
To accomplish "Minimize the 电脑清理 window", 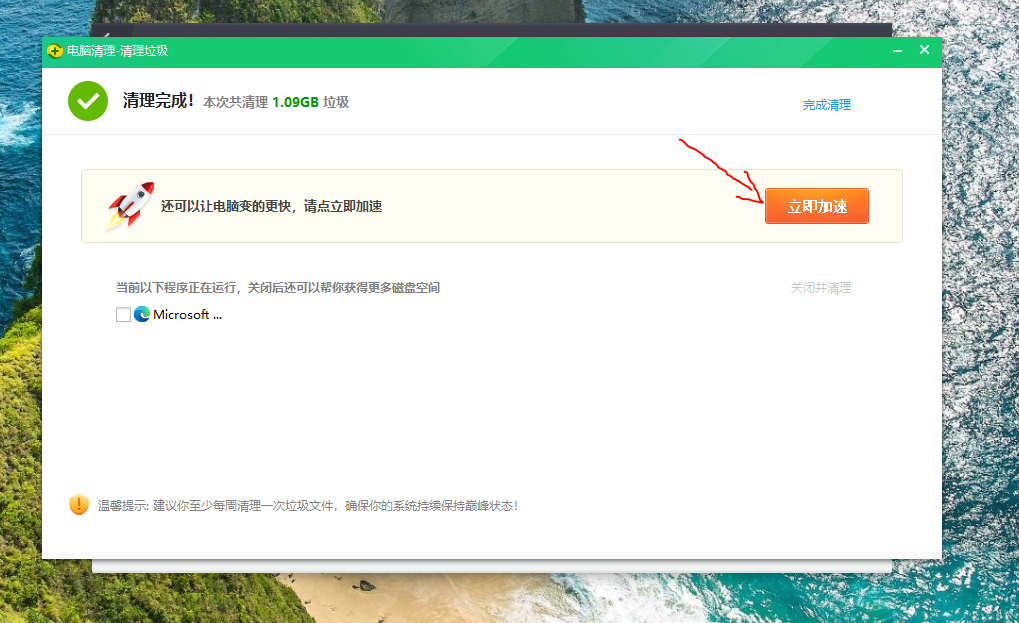I will click(x=897, y=51).
